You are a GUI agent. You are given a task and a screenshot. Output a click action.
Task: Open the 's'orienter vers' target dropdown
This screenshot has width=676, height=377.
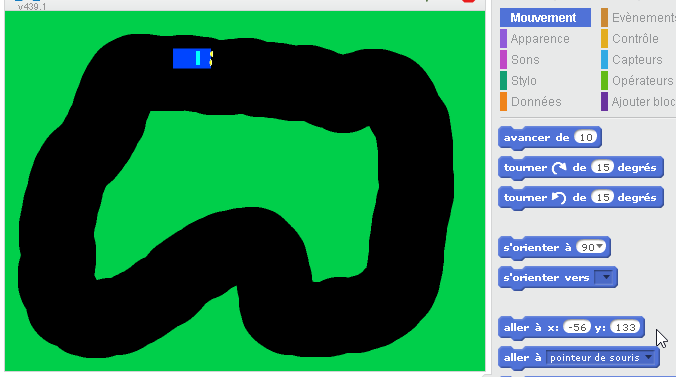[605, 277]
